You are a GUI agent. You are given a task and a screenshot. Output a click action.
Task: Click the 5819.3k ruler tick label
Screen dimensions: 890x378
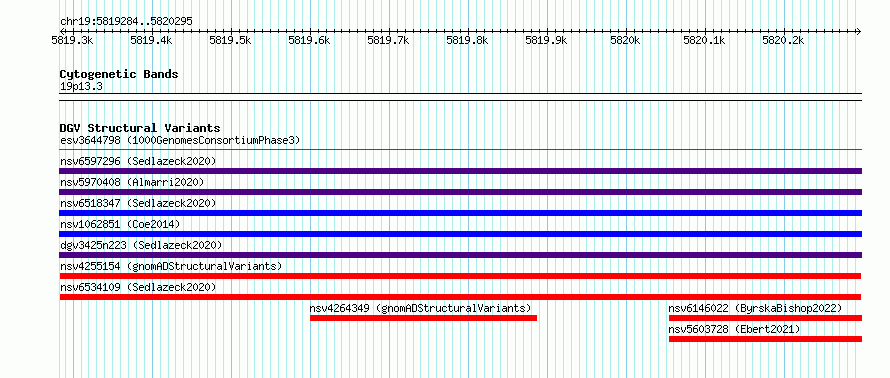(73, 40)
